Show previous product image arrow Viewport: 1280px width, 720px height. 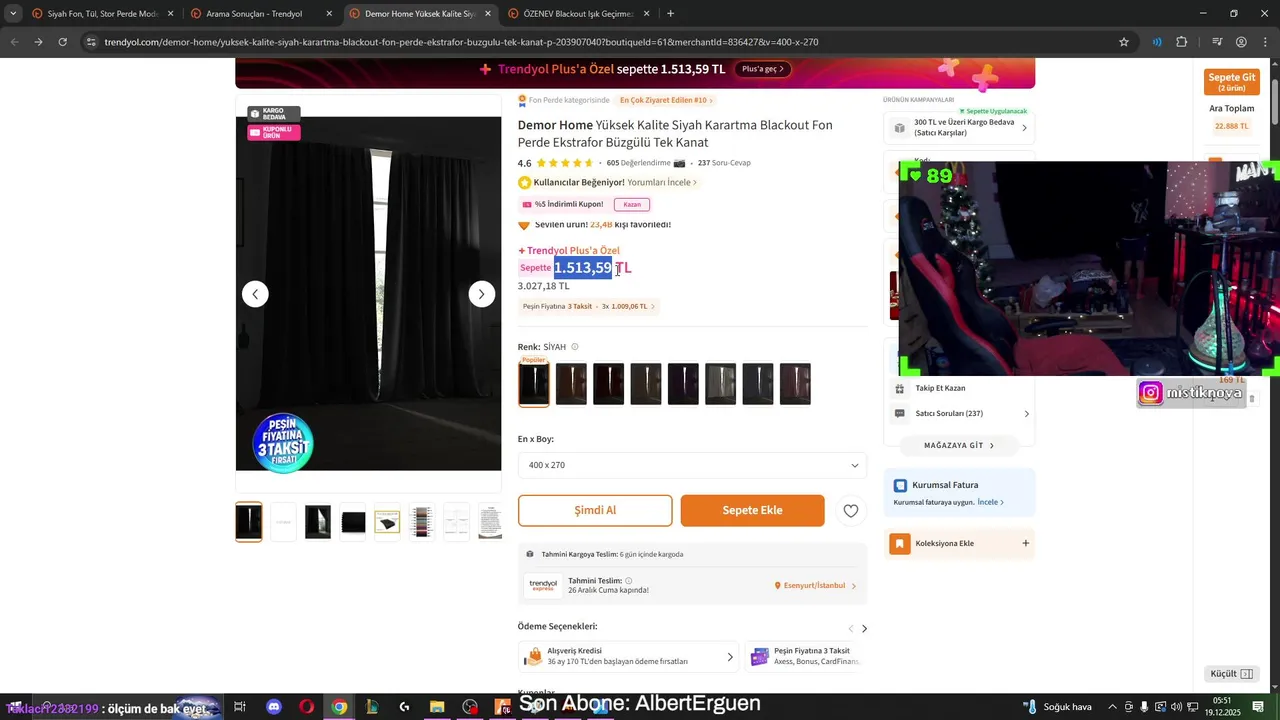255,294
